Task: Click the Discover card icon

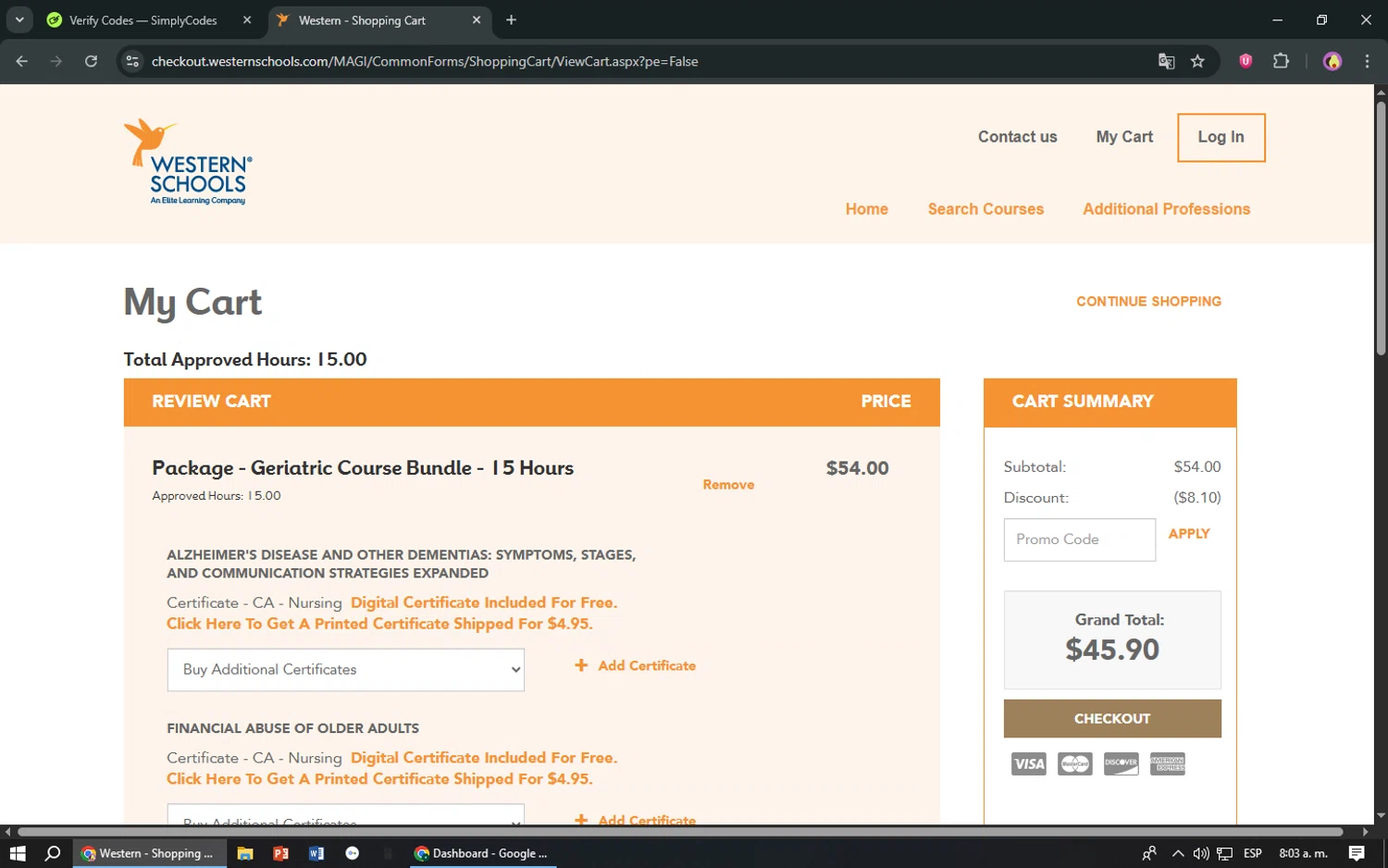Action: 1121,763
